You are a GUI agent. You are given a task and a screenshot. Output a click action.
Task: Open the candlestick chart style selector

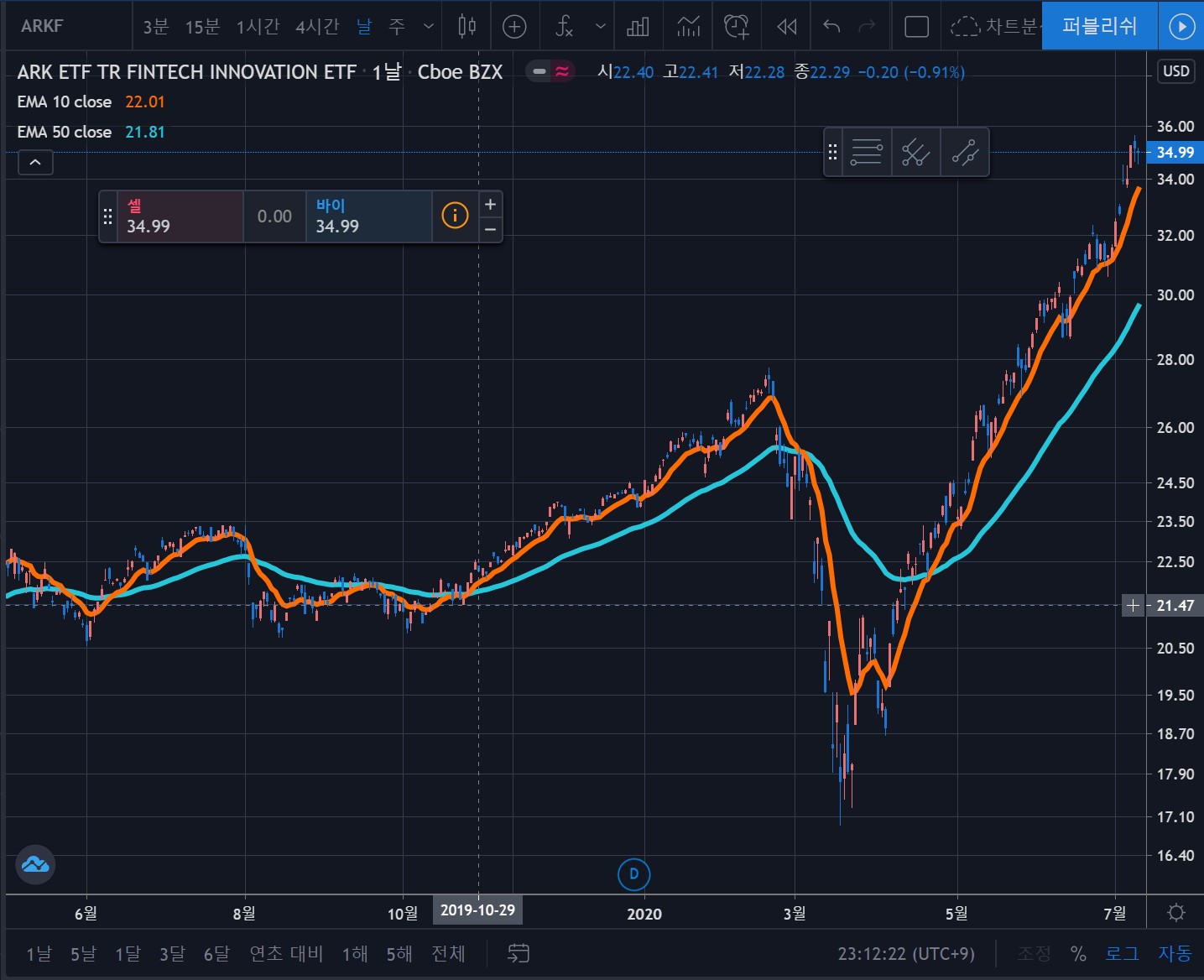467,27
